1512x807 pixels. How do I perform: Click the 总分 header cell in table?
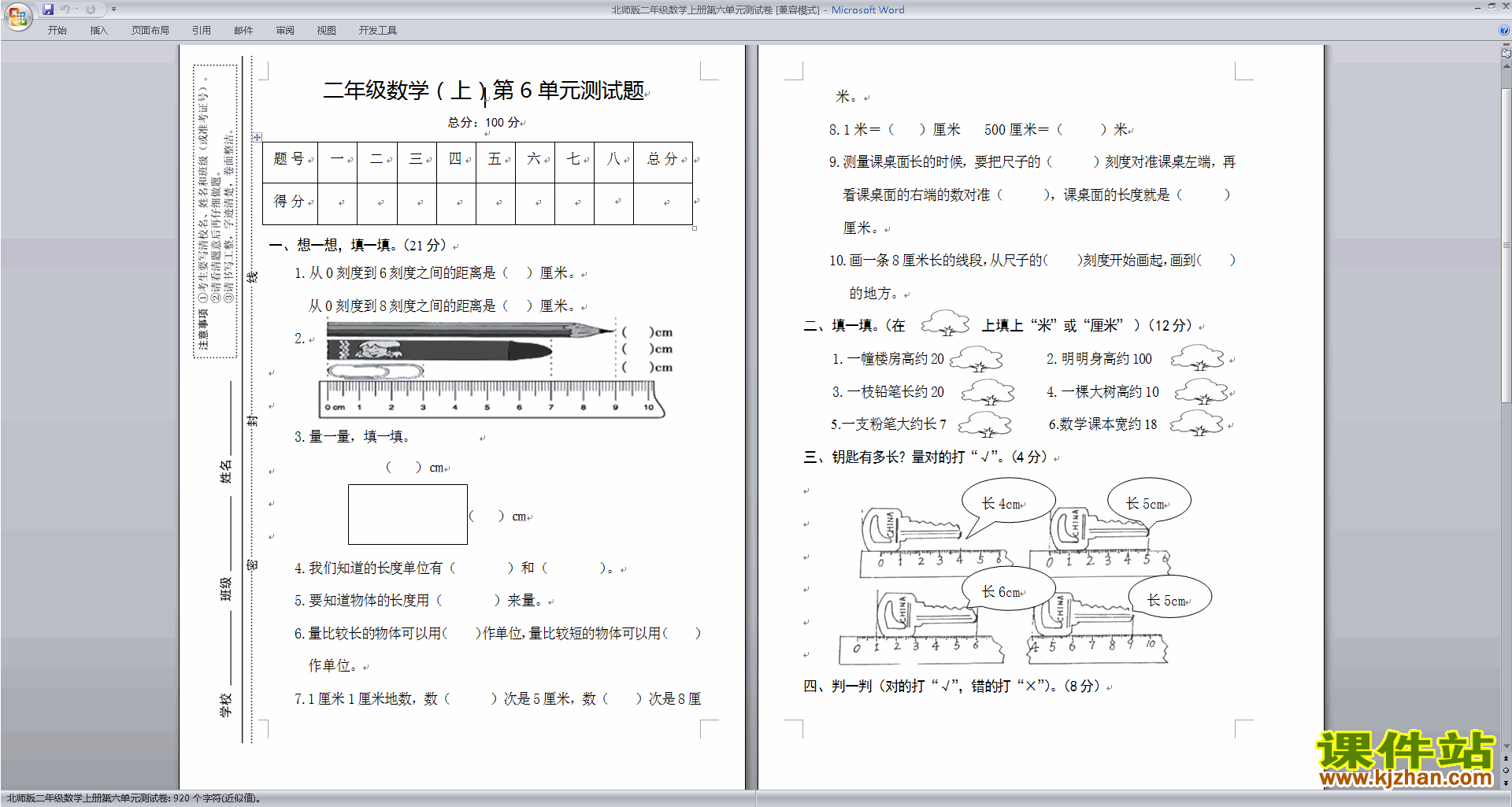tap(662, 162)
